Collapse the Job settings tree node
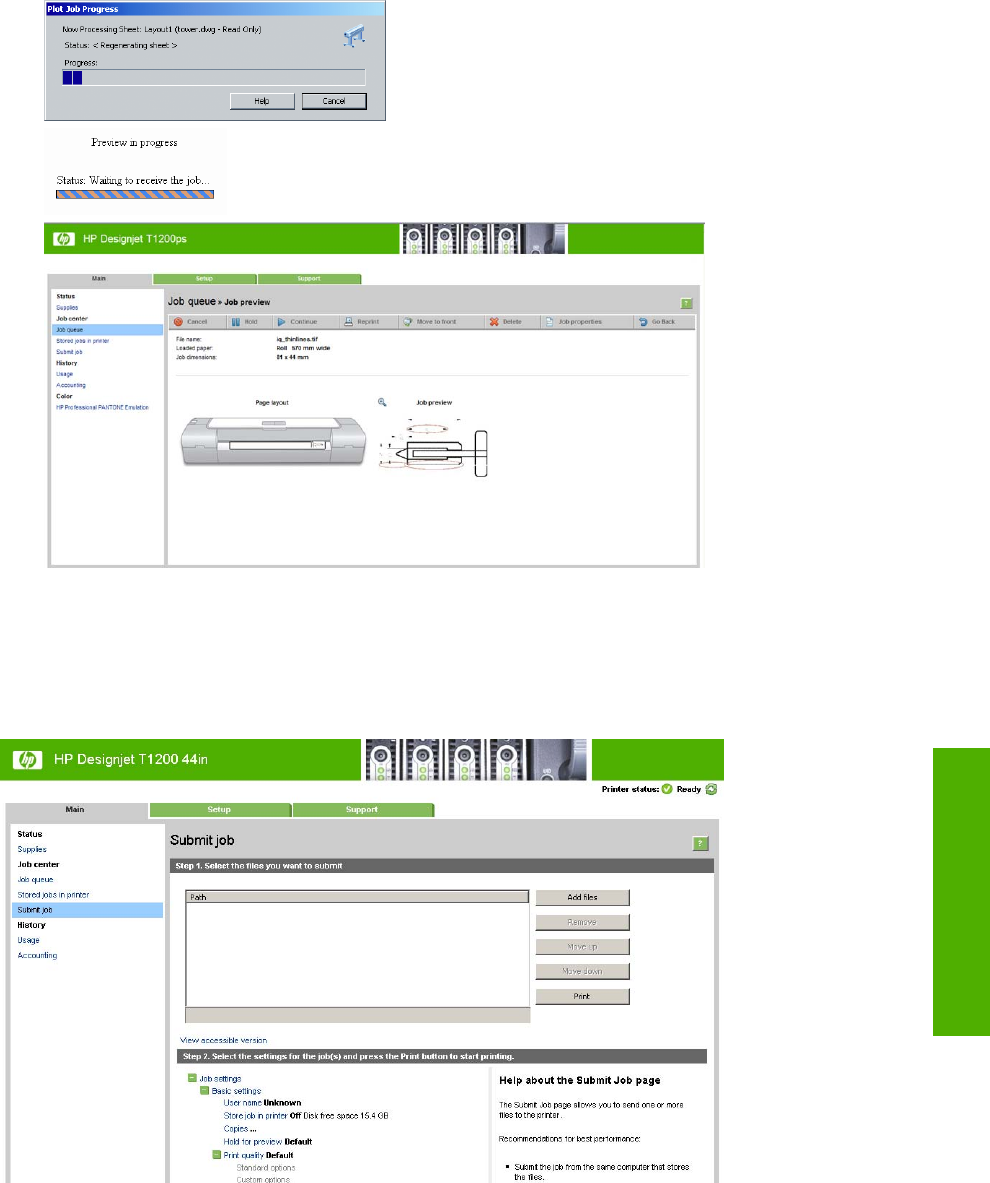990x1183 pixels. point(192,1078)
